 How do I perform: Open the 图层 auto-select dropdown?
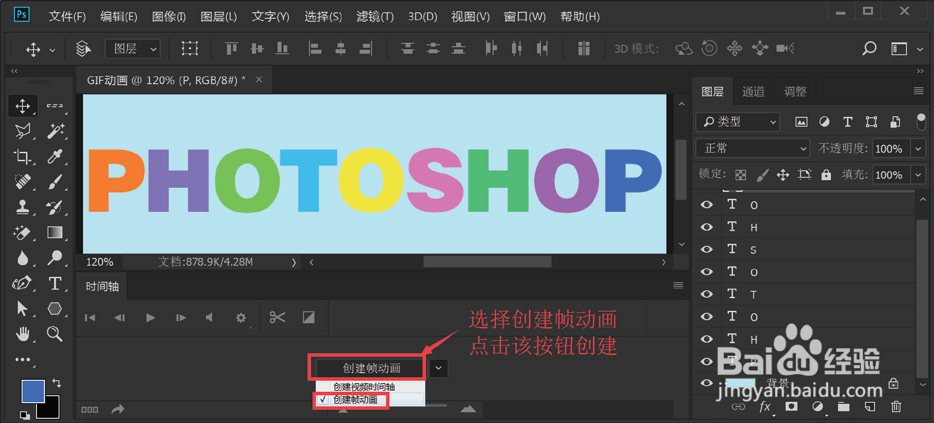(x=133, y=49)
